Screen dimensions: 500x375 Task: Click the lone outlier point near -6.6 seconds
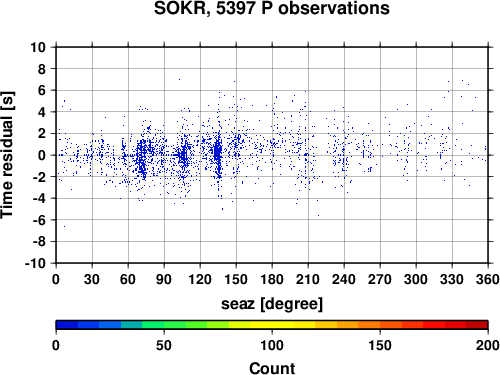coord(64,226)
